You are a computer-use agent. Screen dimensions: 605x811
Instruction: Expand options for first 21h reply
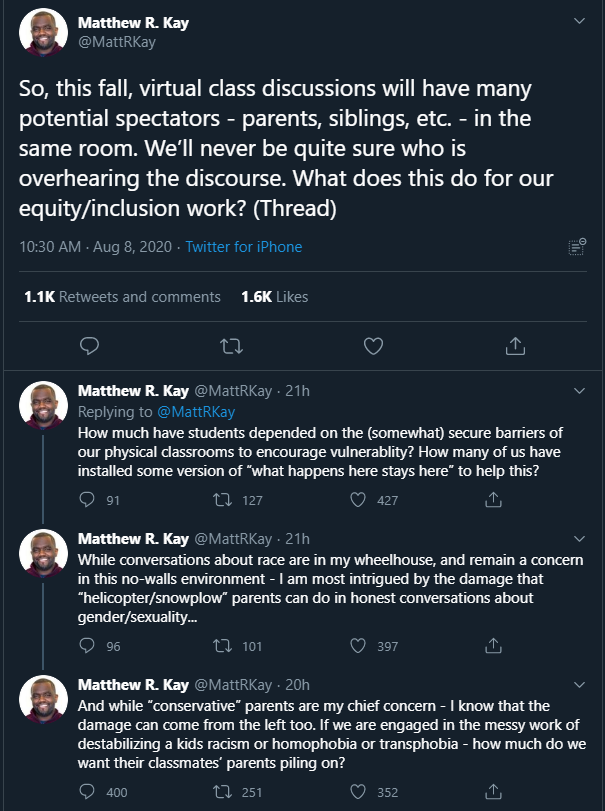580,391
